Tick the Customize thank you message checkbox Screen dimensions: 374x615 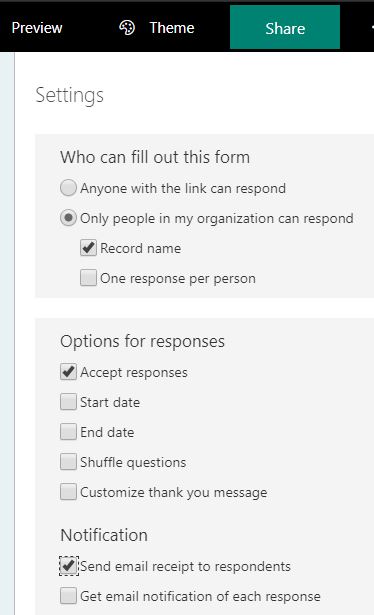point(68,492)
